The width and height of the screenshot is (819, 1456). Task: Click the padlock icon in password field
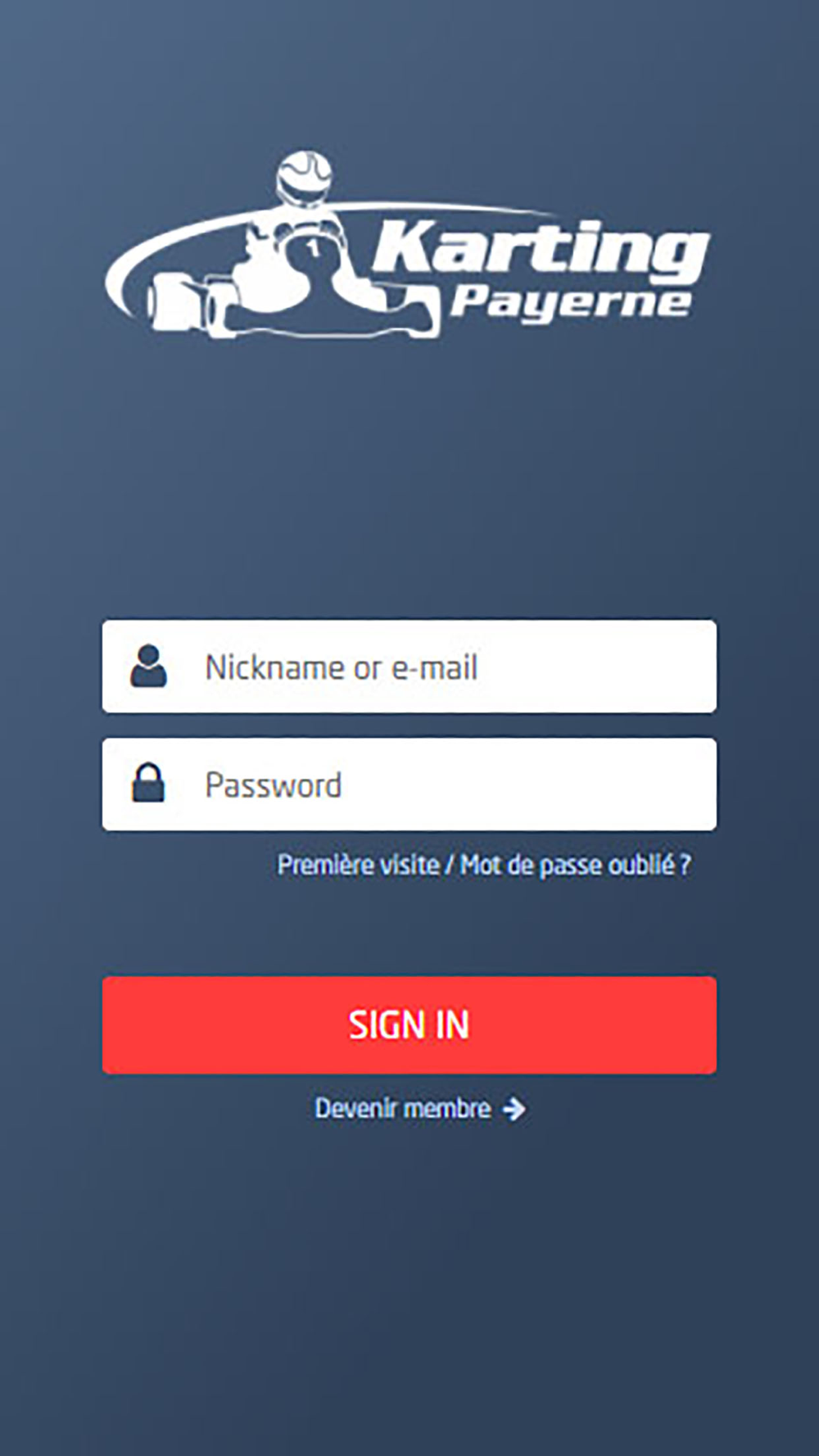click(x=148, y=783)
